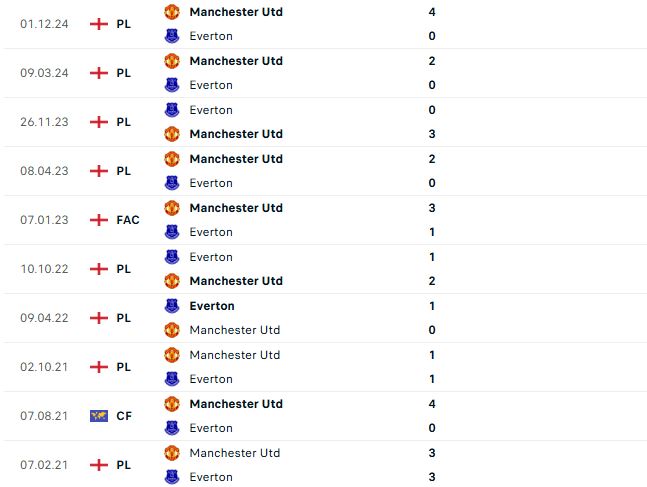Click Manchester Utd's score of 4 on 07.08.21
Screen dimensions: 647x487
pos(431,404)
